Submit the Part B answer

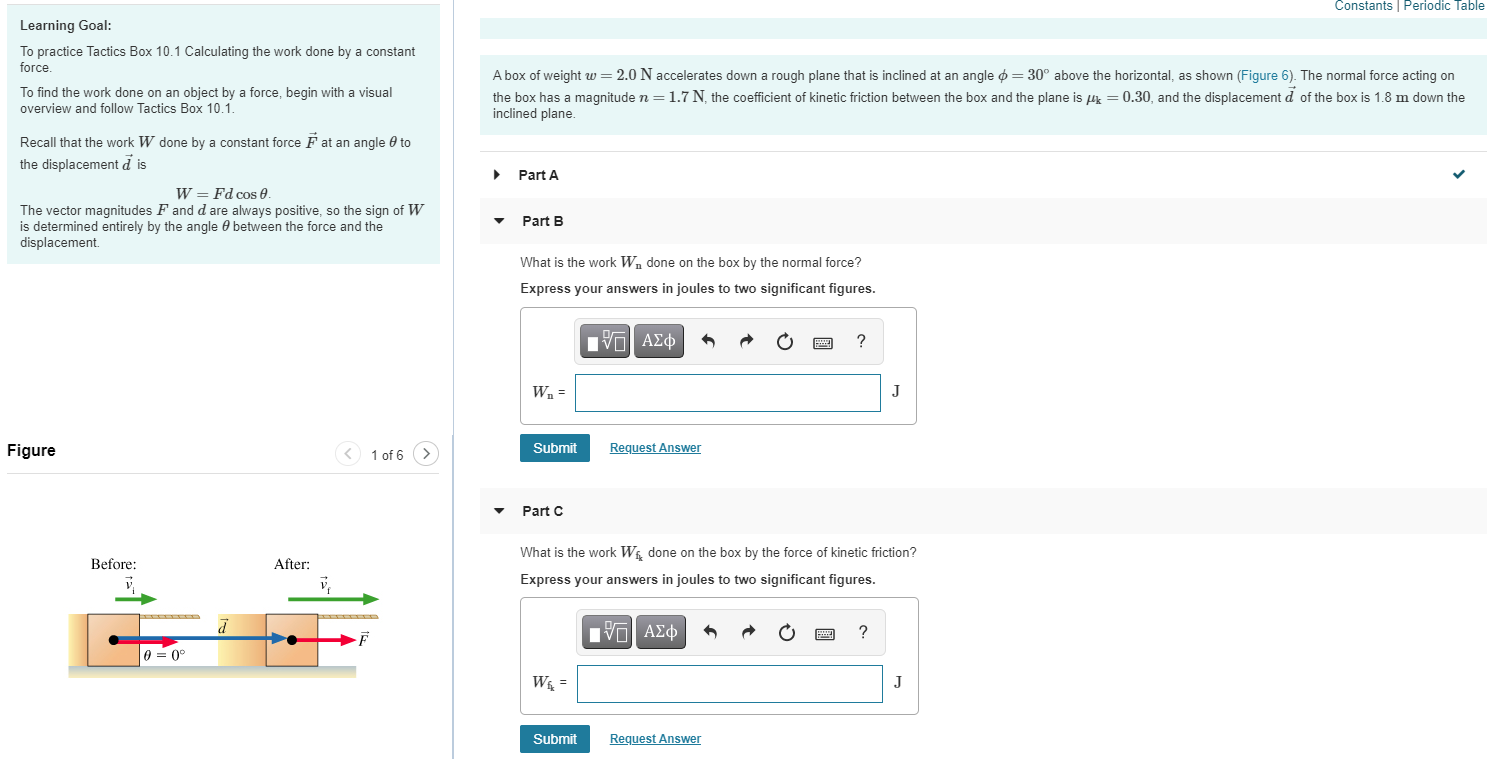554,447
